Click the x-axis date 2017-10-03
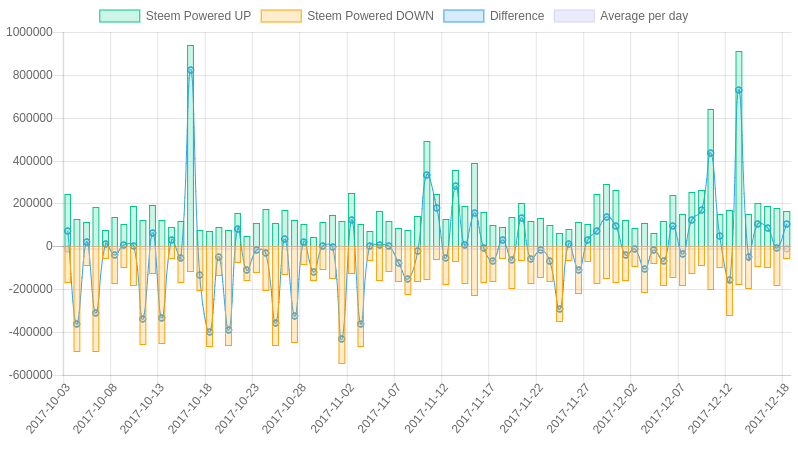The width and height of the screenshot is (798, 450). [x=48, y=409]
